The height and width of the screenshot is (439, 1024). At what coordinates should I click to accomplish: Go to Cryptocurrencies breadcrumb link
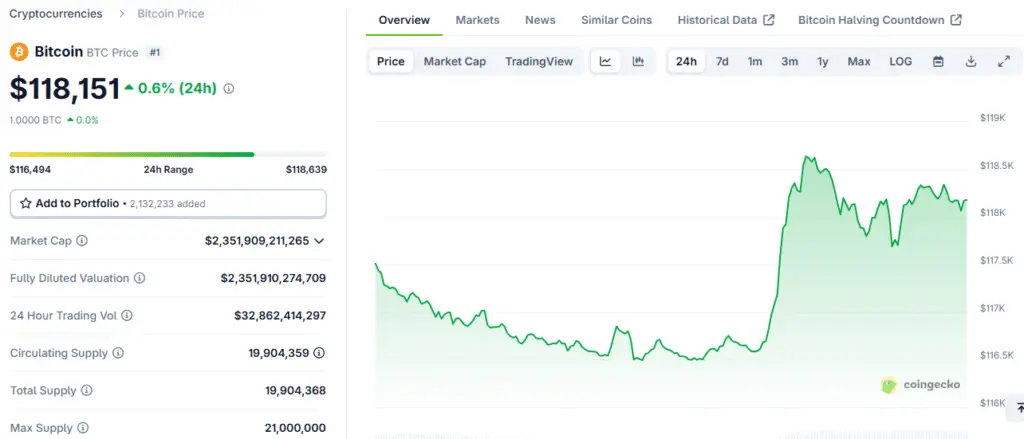(x=56, y=13)
